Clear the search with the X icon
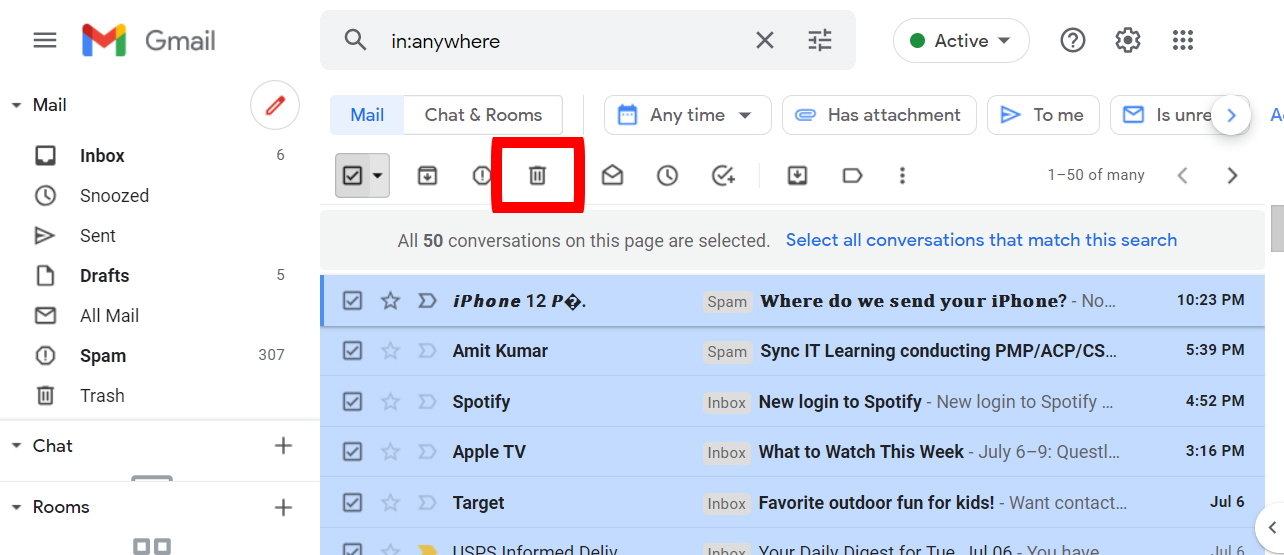Image resolution: width=1284 pixels, height=555 pixels. tap(764, 40)
